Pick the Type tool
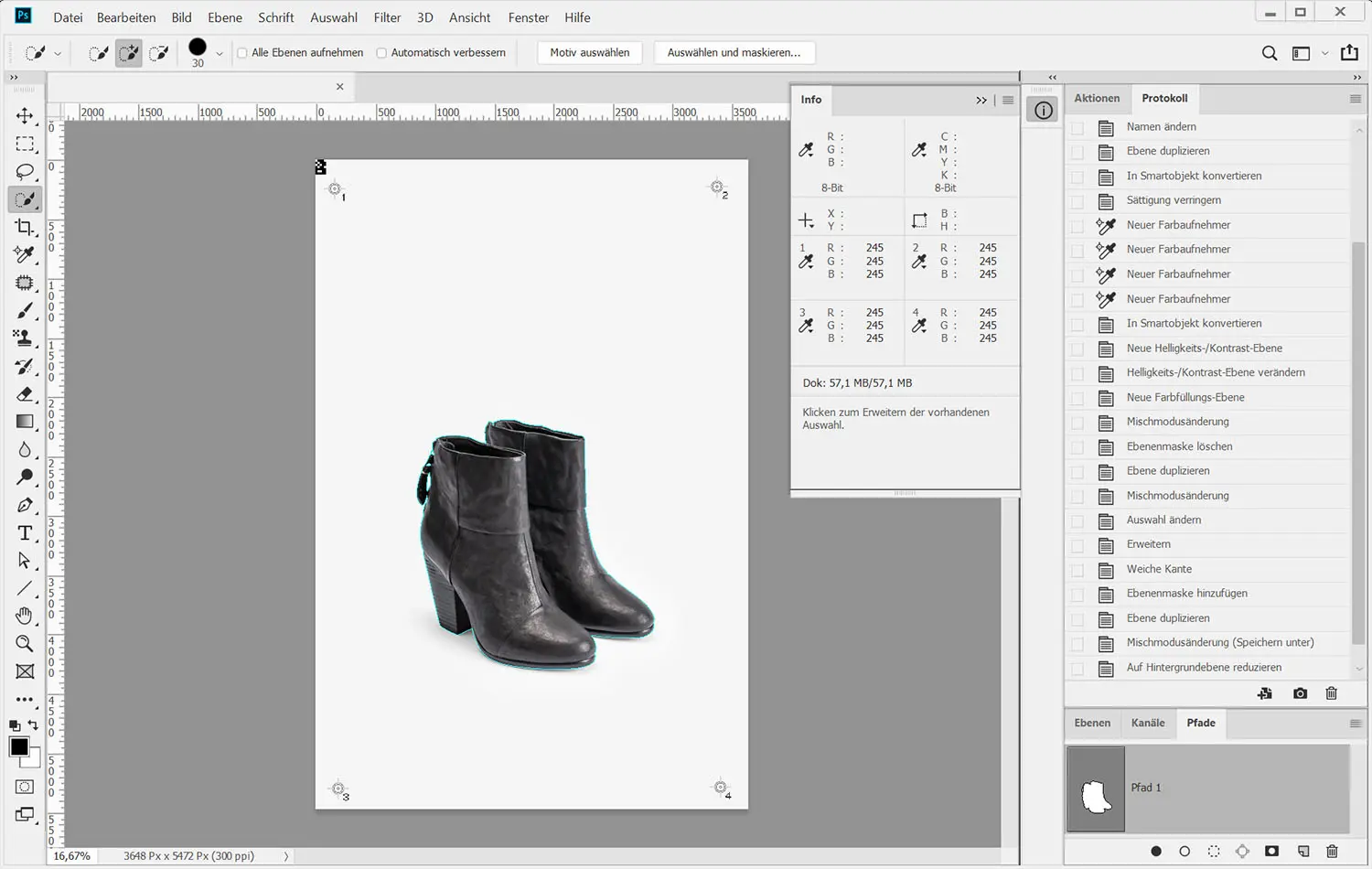1372x869 pixels. coord(25,533)
